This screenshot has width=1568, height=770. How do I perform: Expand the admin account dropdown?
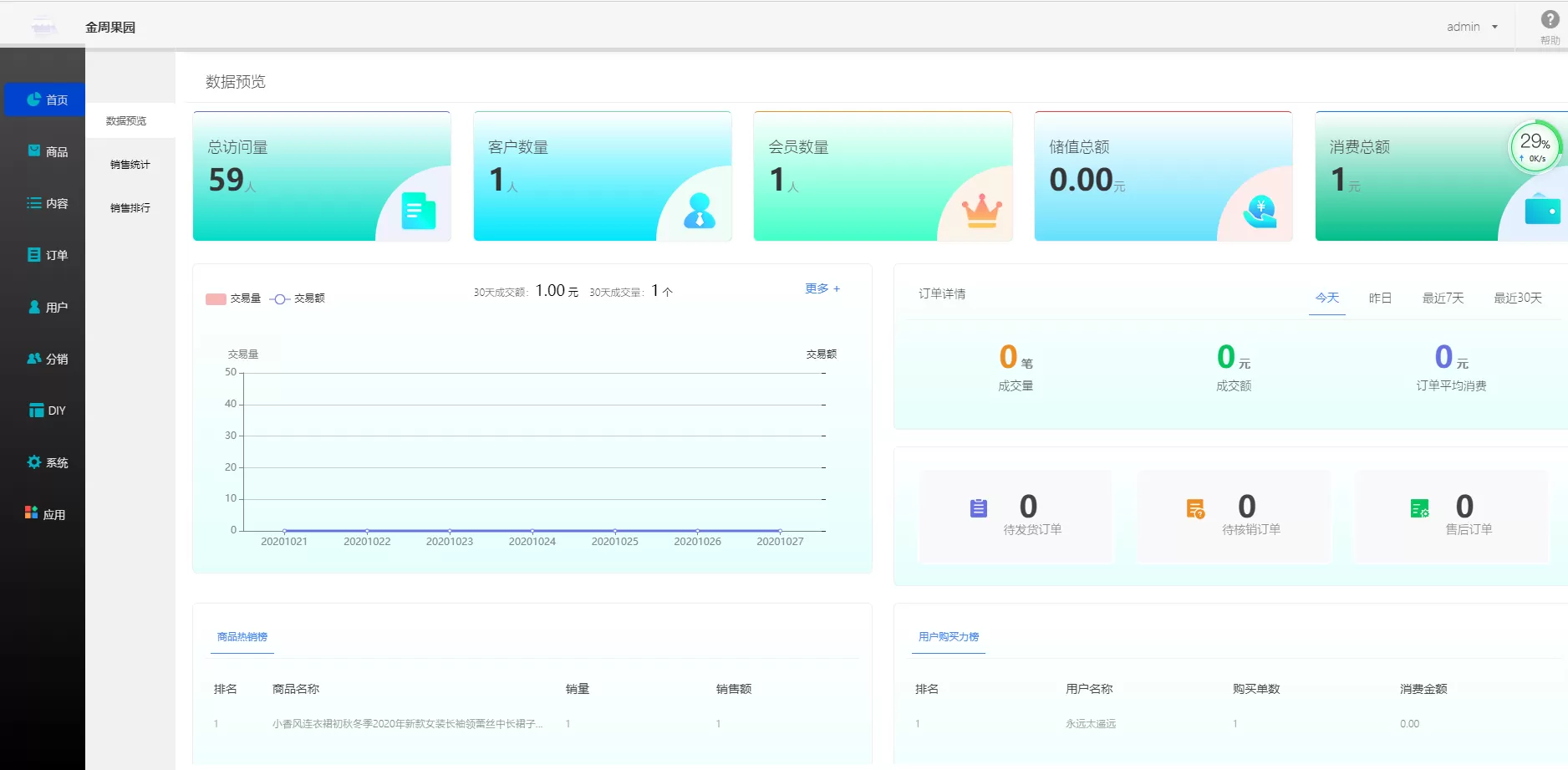(1472, 27)
